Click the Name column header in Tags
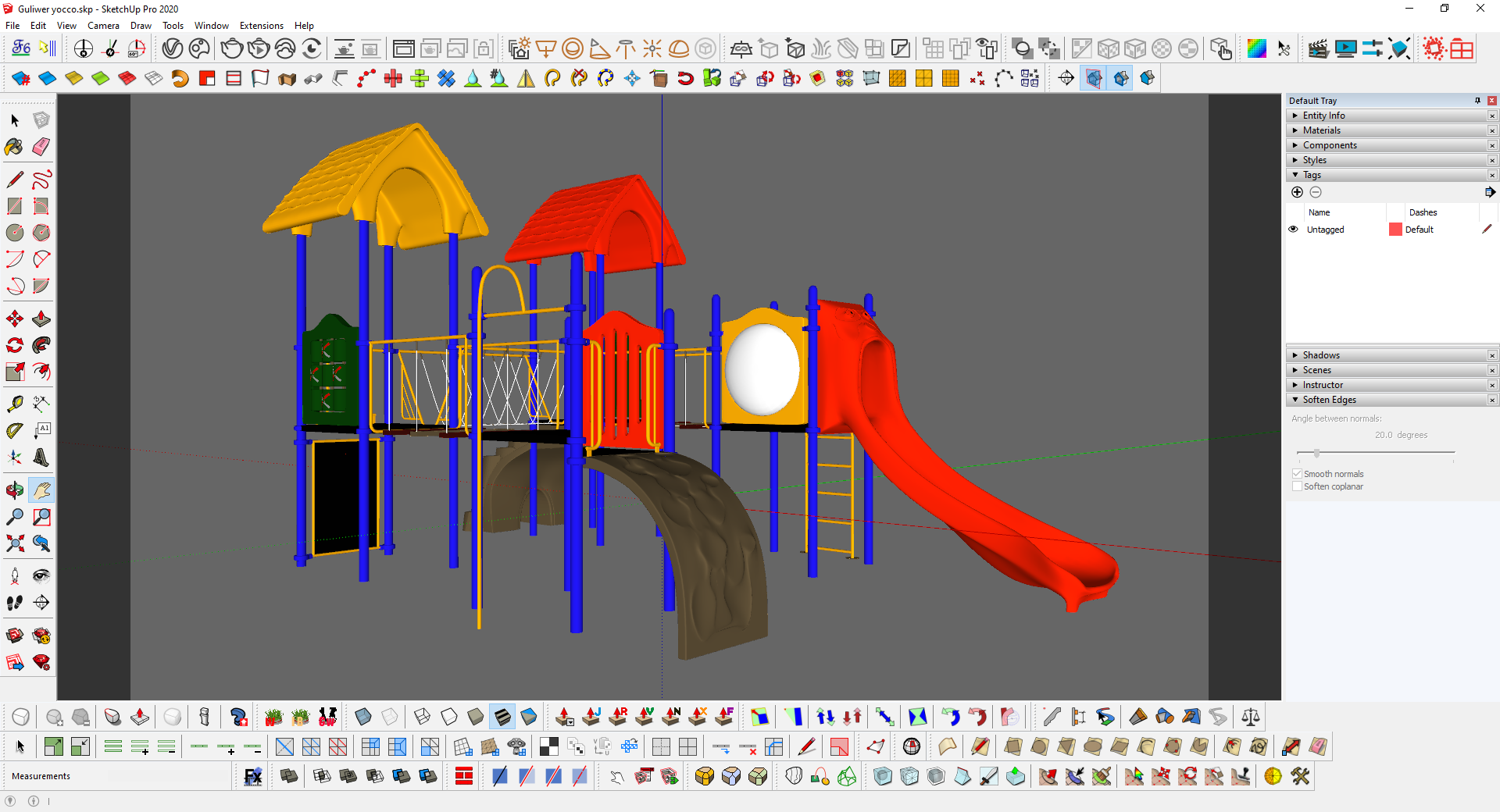 click(x=1319, y=212)
